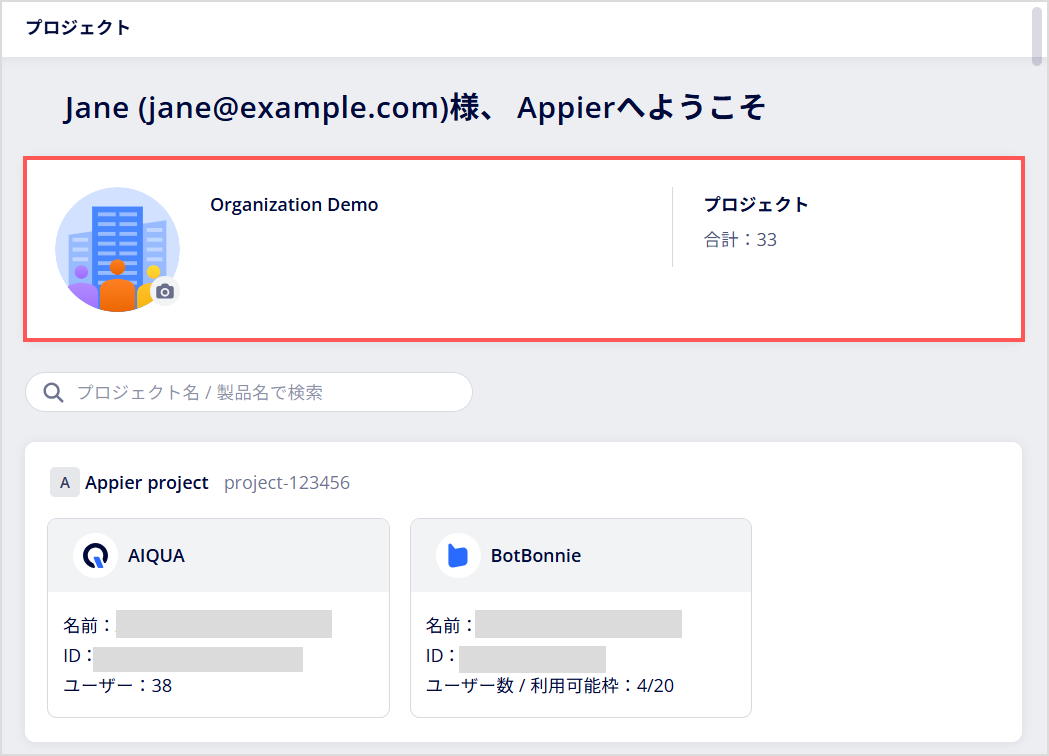
Task: Click the BotBonnie card title label
Action: 536,556
